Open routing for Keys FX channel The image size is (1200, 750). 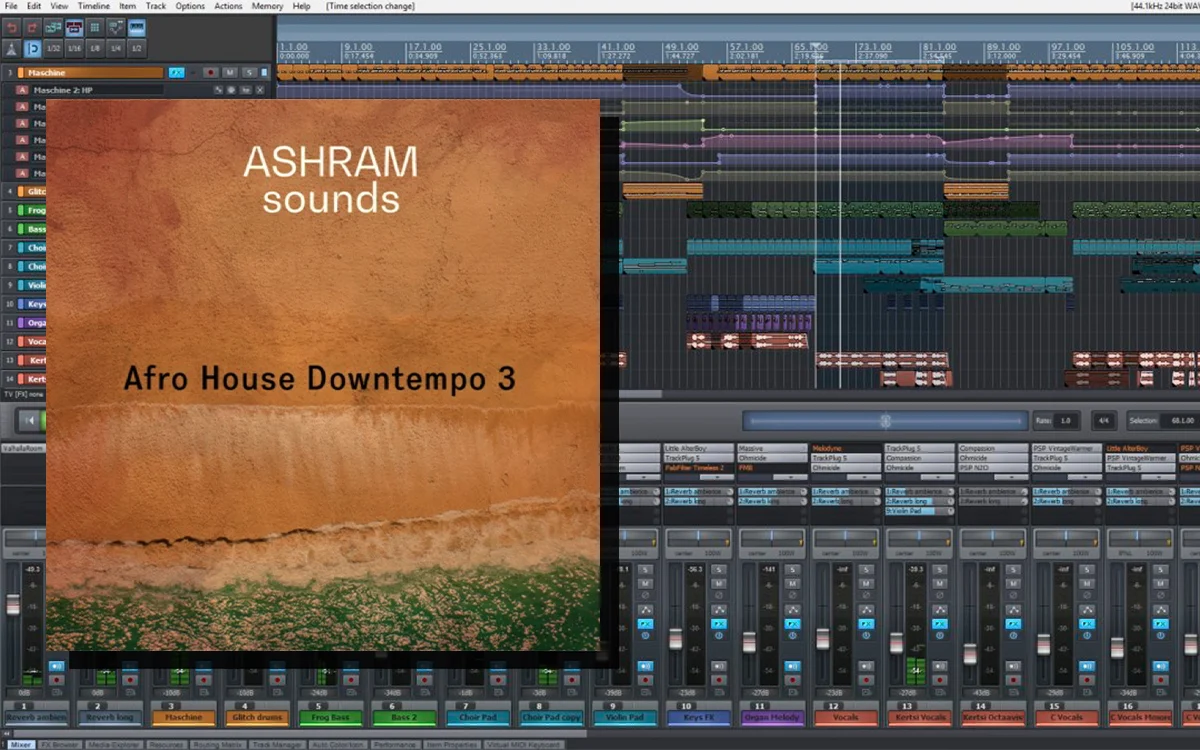(x=719, y=610)
